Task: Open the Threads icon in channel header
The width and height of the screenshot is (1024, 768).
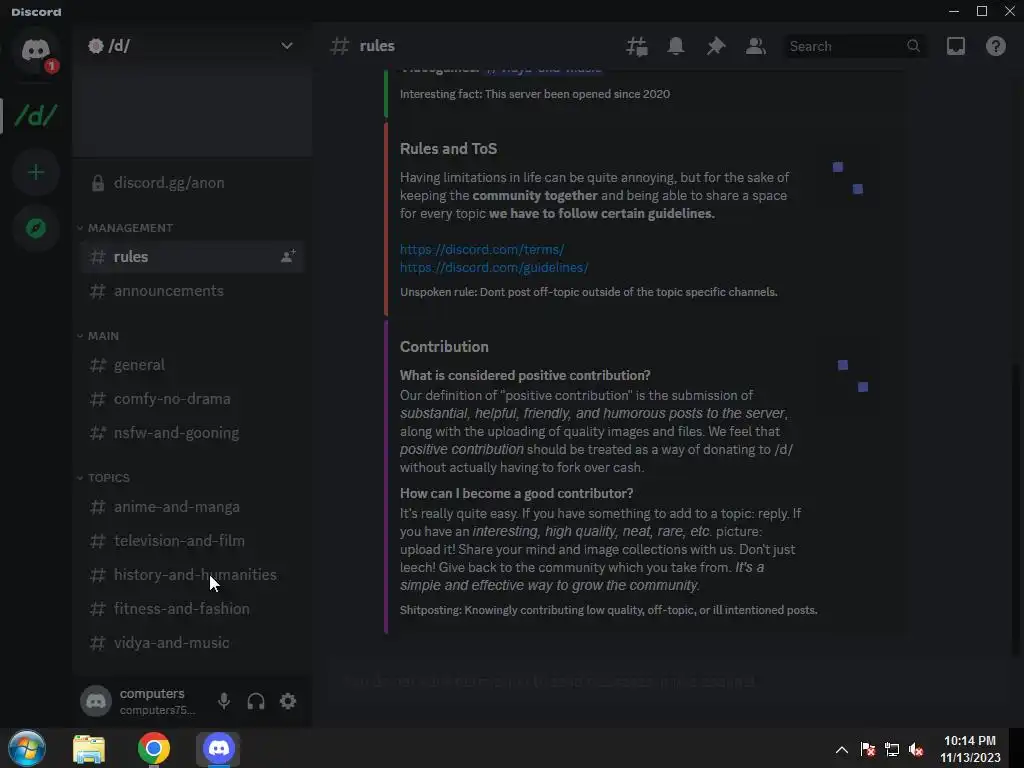Action: (637, 46)
